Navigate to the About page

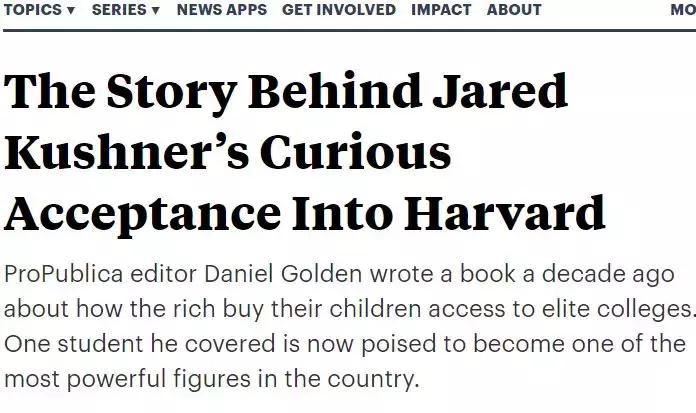pos(514,10)
